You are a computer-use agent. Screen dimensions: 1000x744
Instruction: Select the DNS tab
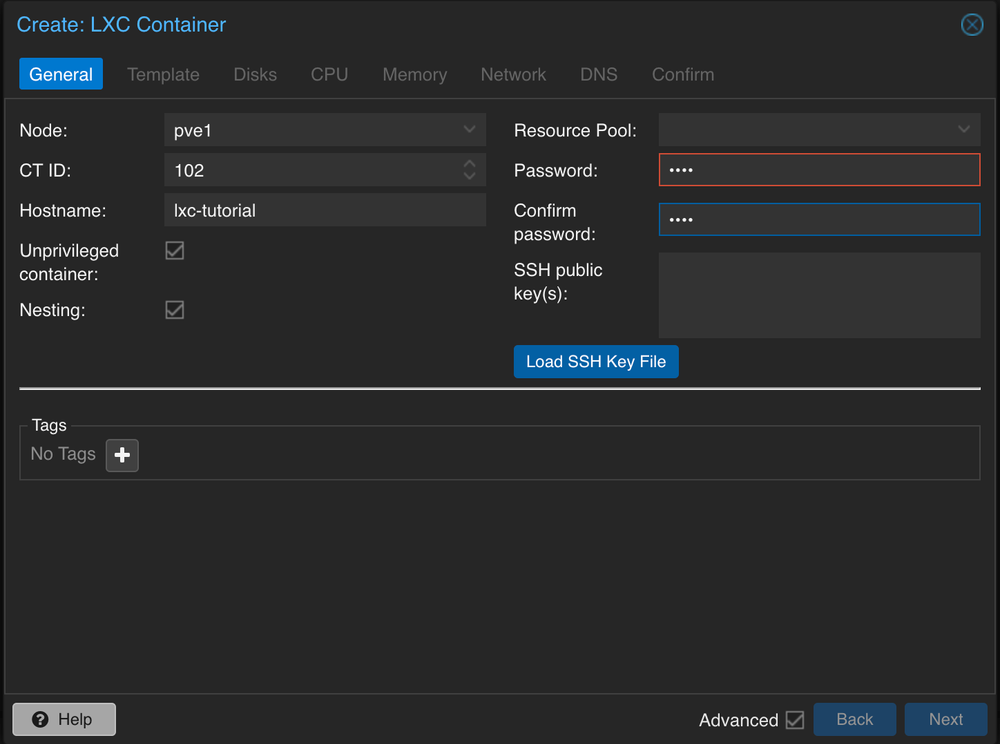(599, 74)
